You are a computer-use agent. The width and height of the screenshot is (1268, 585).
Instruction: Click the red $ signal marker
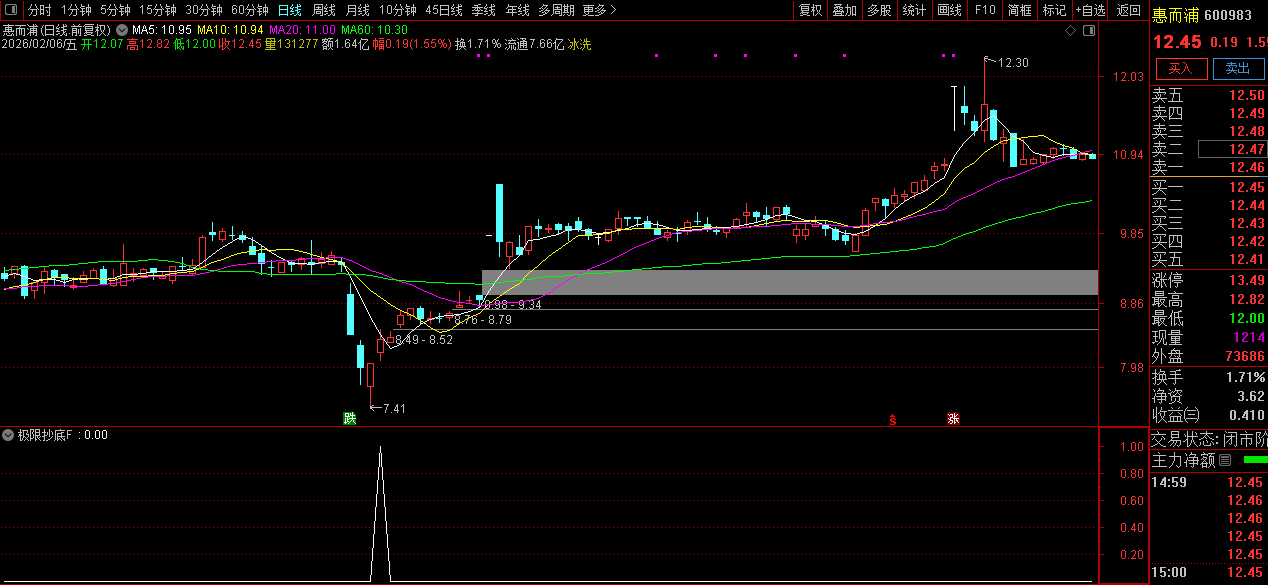pos(892,418)
